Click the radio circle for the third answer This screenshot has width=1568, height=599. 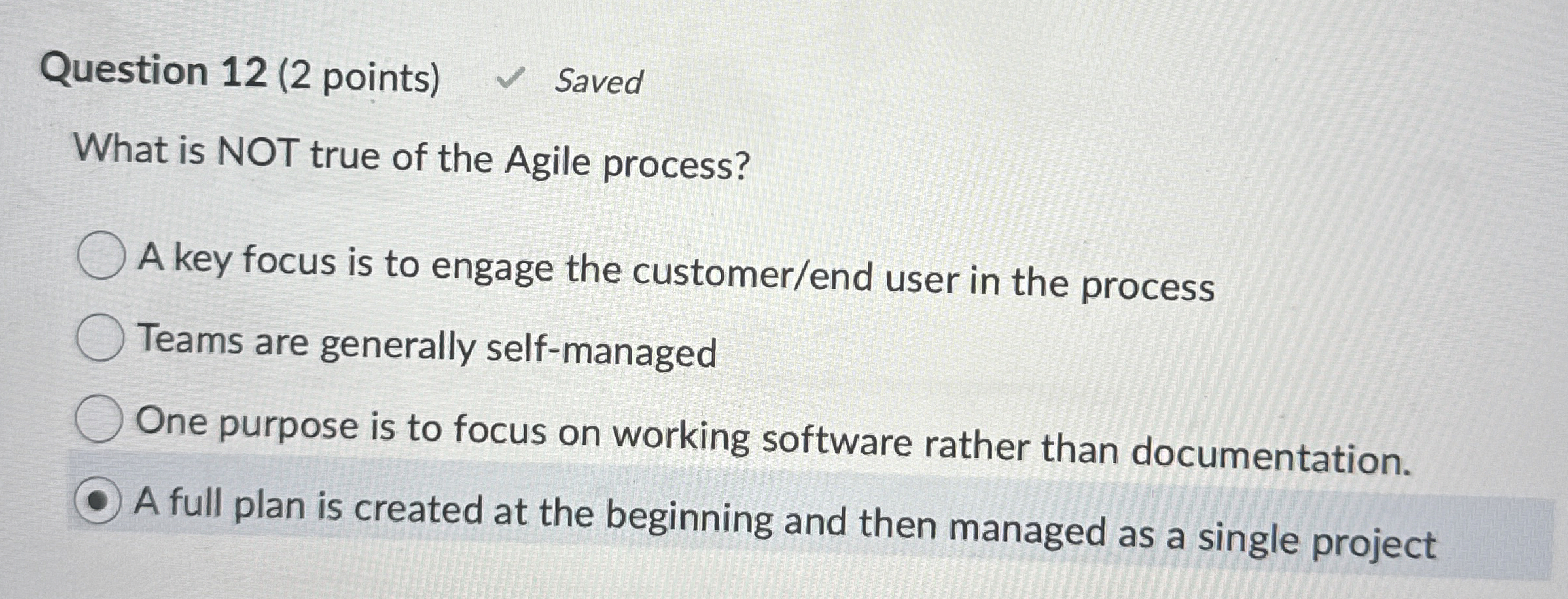(100, 419)
